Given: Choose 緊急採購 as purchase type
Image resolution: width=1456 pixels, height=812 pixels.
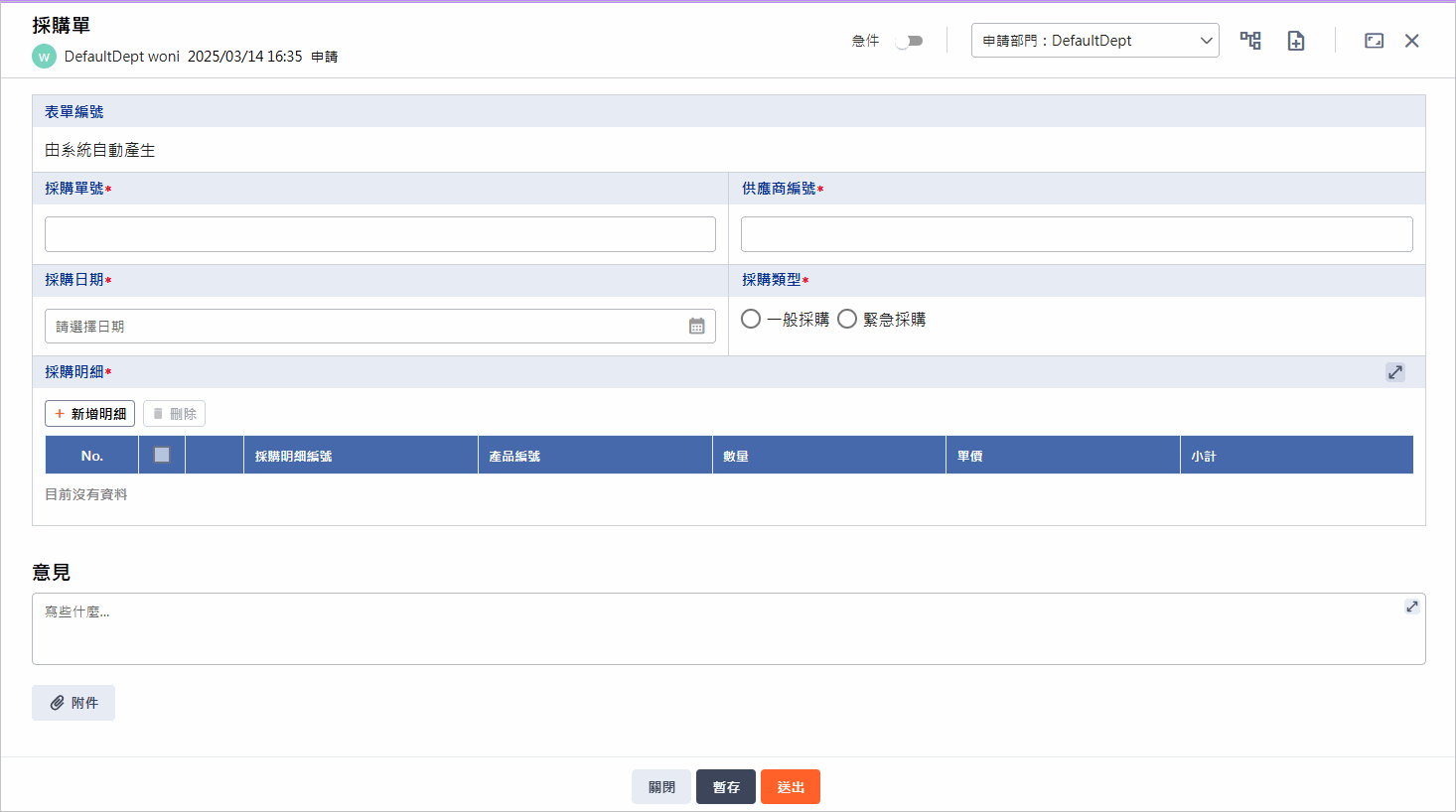Looking at the screenshot, I should [x=846, y=318].
